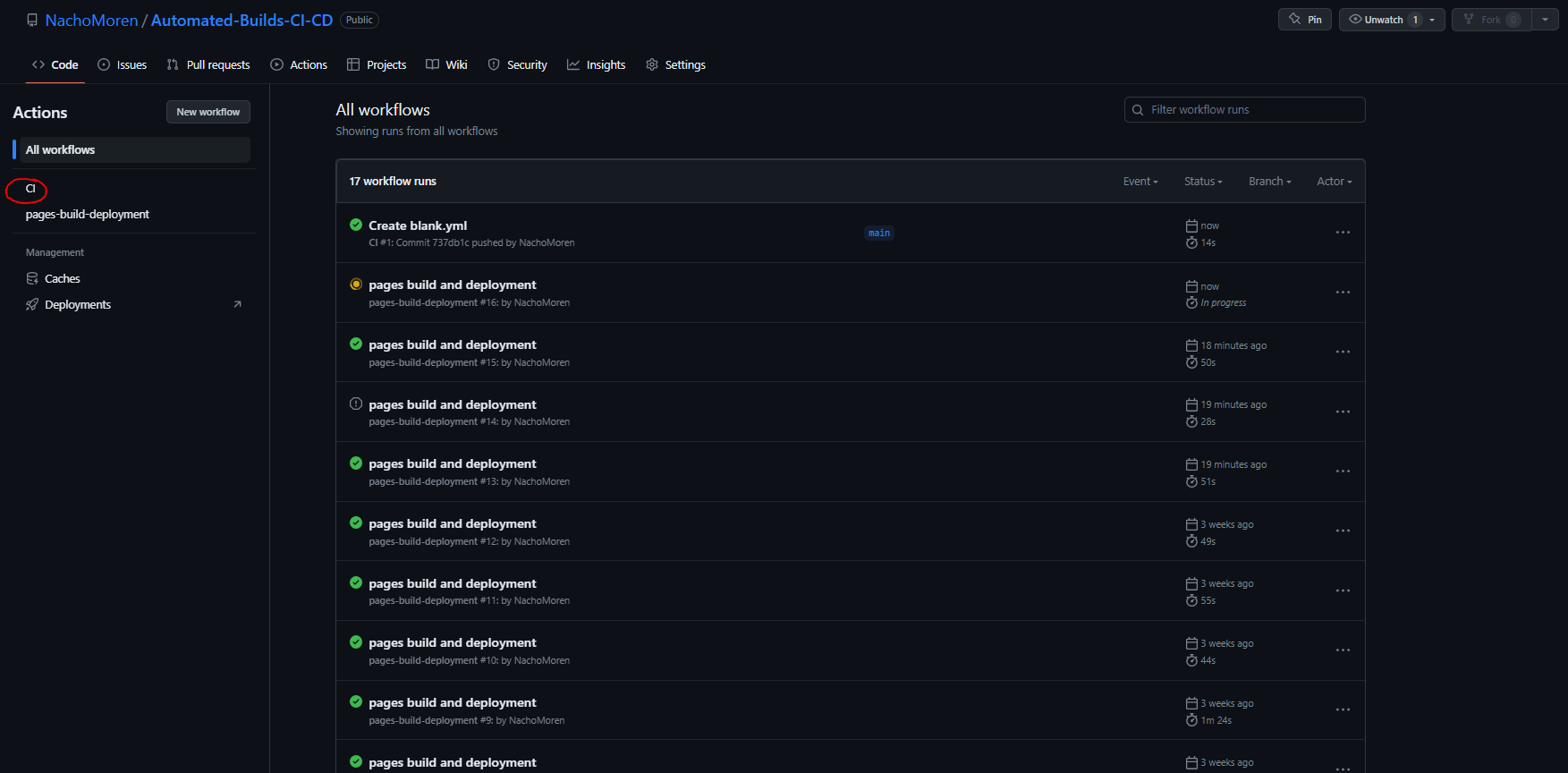Open pages build and deployment run #16
The width and height of the screenshot is (1568, 773).
[453, 285]
